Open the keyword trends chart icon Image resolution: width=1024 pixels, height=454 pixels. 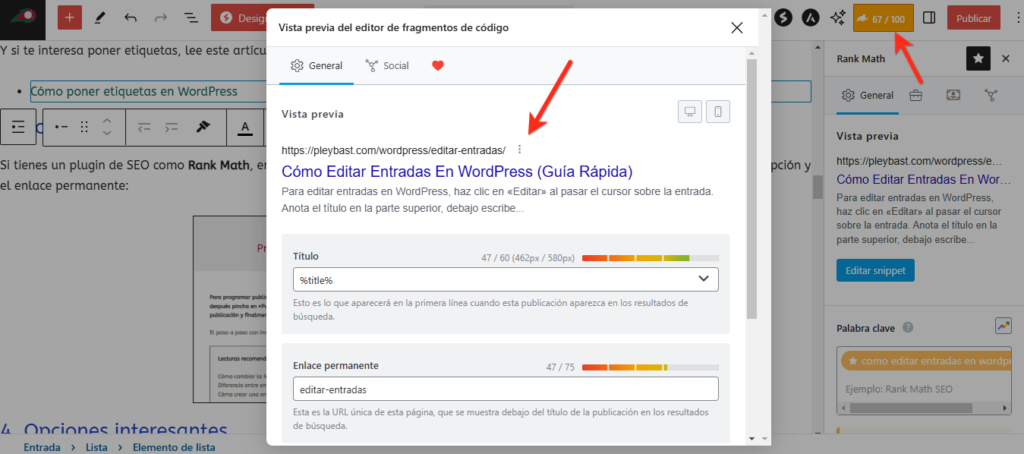[1003, 326]
